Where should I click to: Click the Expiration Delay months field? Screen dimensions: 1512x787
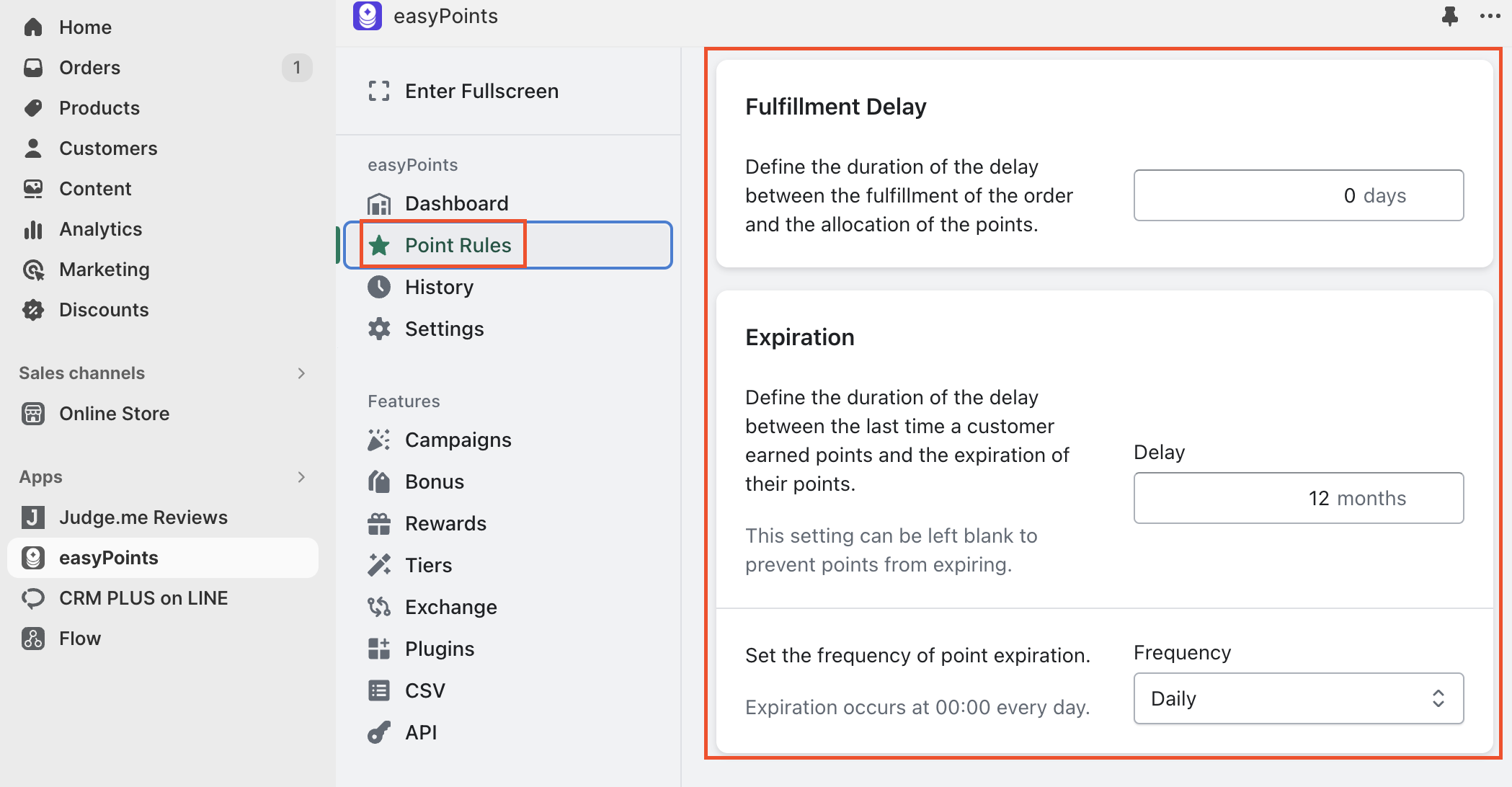click(x=1298, y=498)
